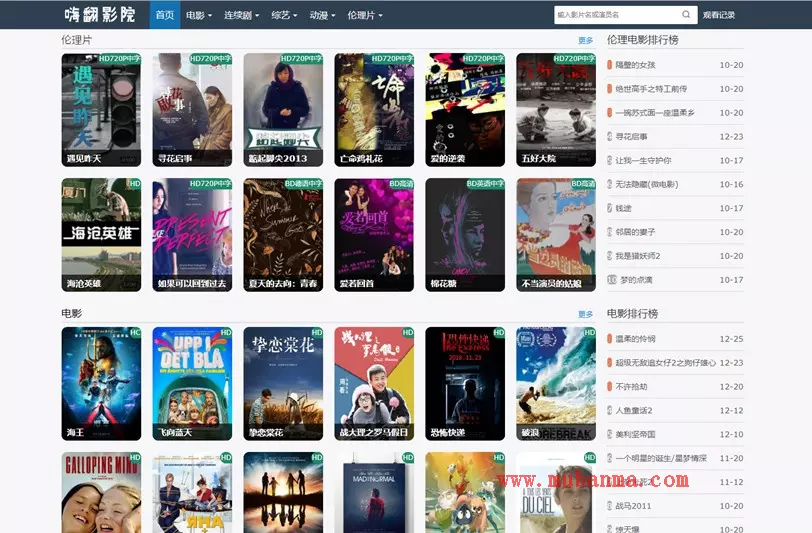Click rank badge beside 梦的点滴
Screen dimensions: 812x533
tap(611, 280)
